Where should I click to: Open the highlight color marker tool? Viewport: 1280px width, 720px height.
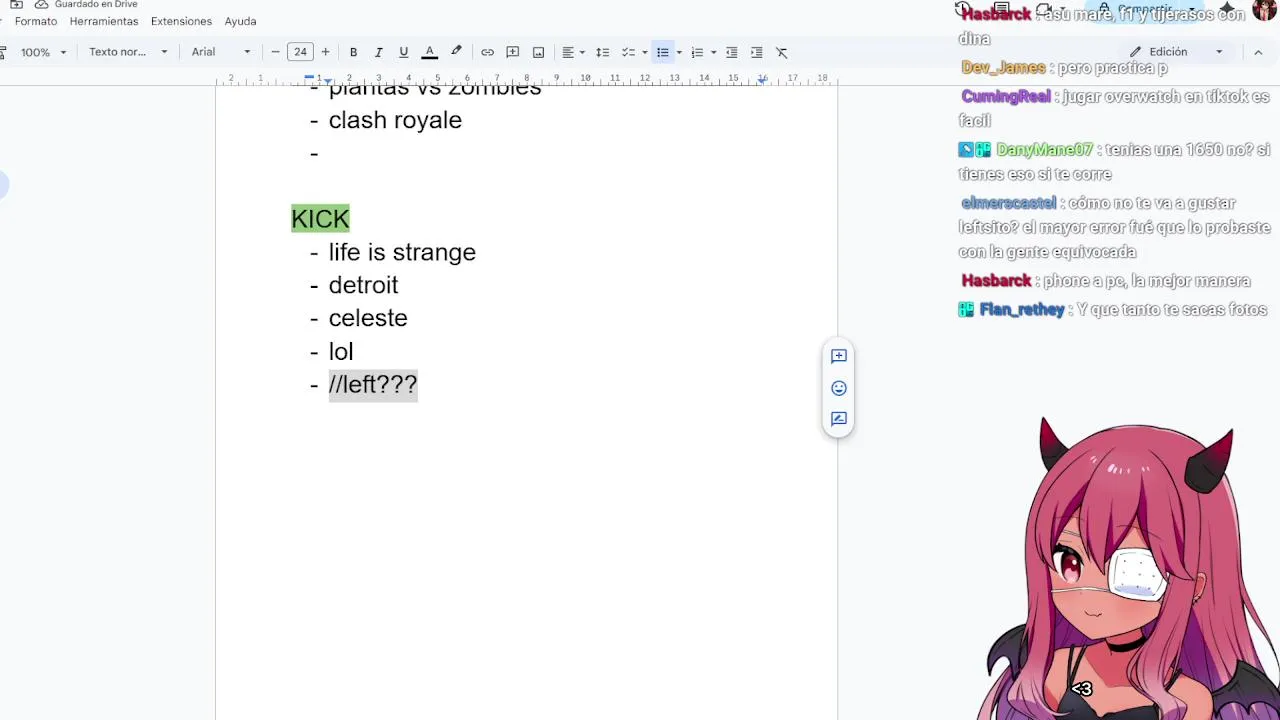pyautogui.click(x=456, y=52)
